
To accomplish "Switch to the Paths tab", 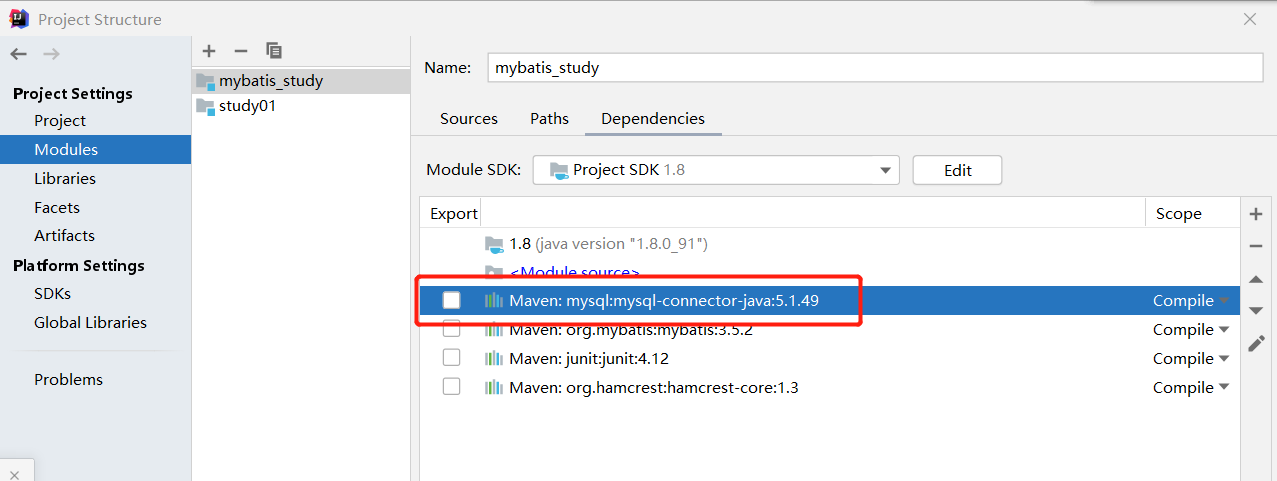I will (549, 118).
